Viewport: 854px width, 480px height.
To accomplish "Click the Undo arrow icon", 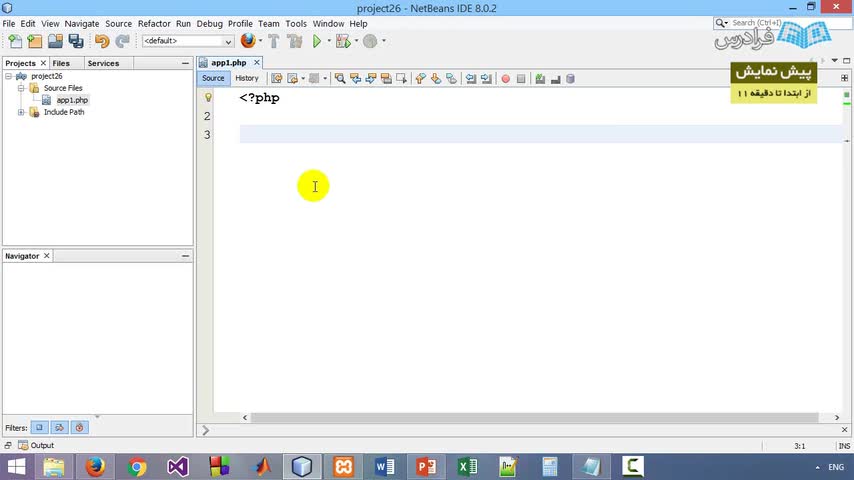I will pyautogui.click(x=102, y=41).
